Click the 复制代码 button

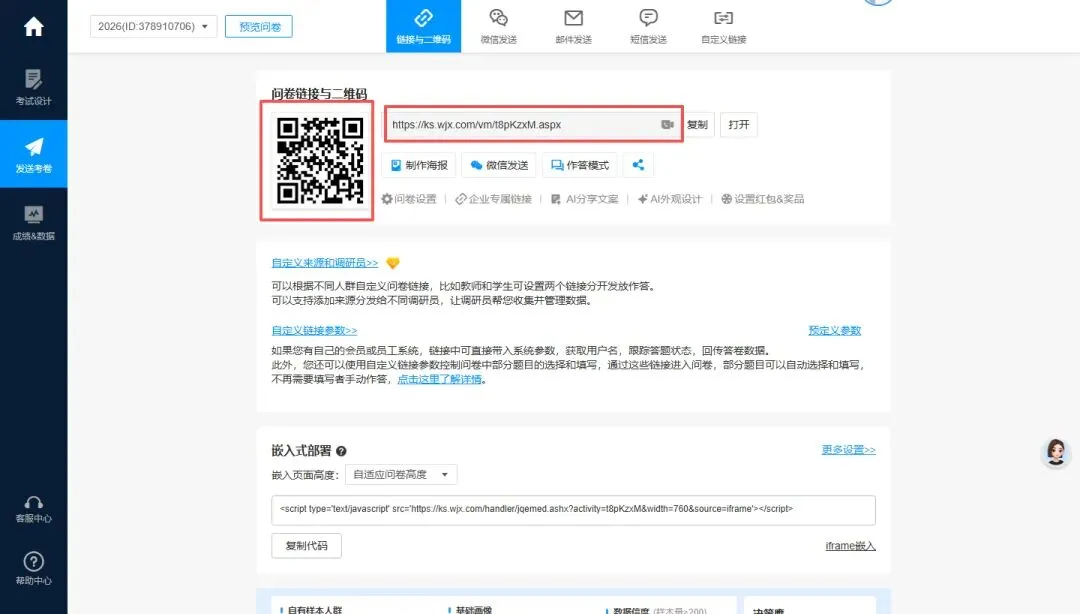coord(307,545)
